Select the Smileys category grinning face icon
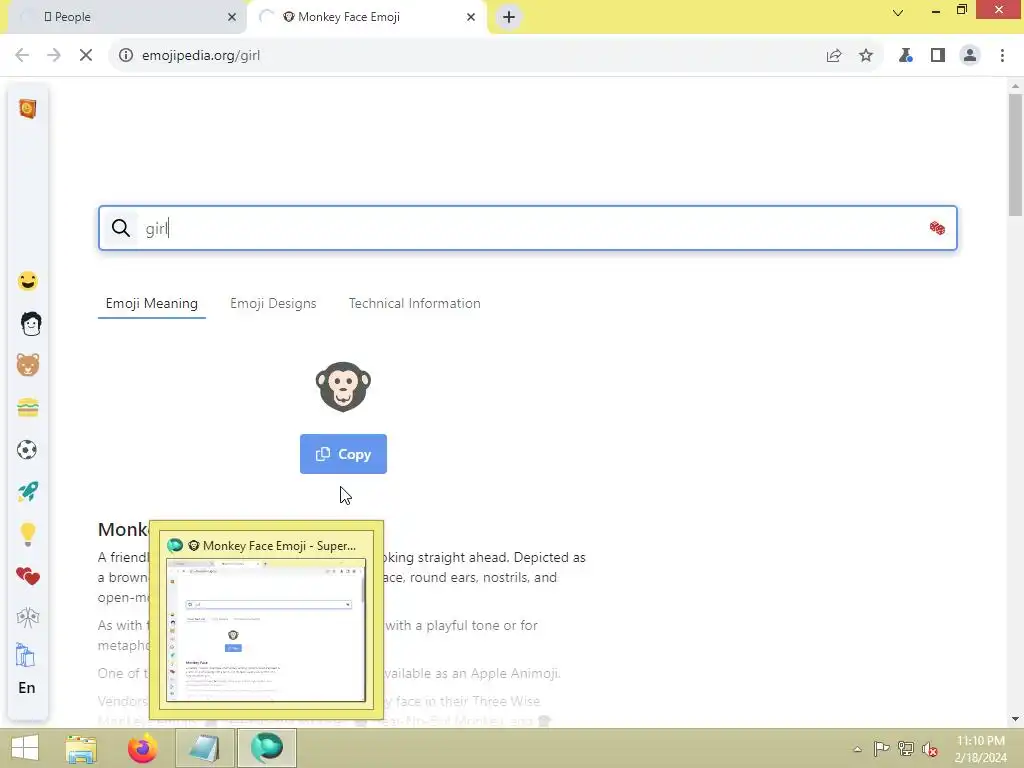The width and height of the screenshot is (1024, 768). [27, 281]
